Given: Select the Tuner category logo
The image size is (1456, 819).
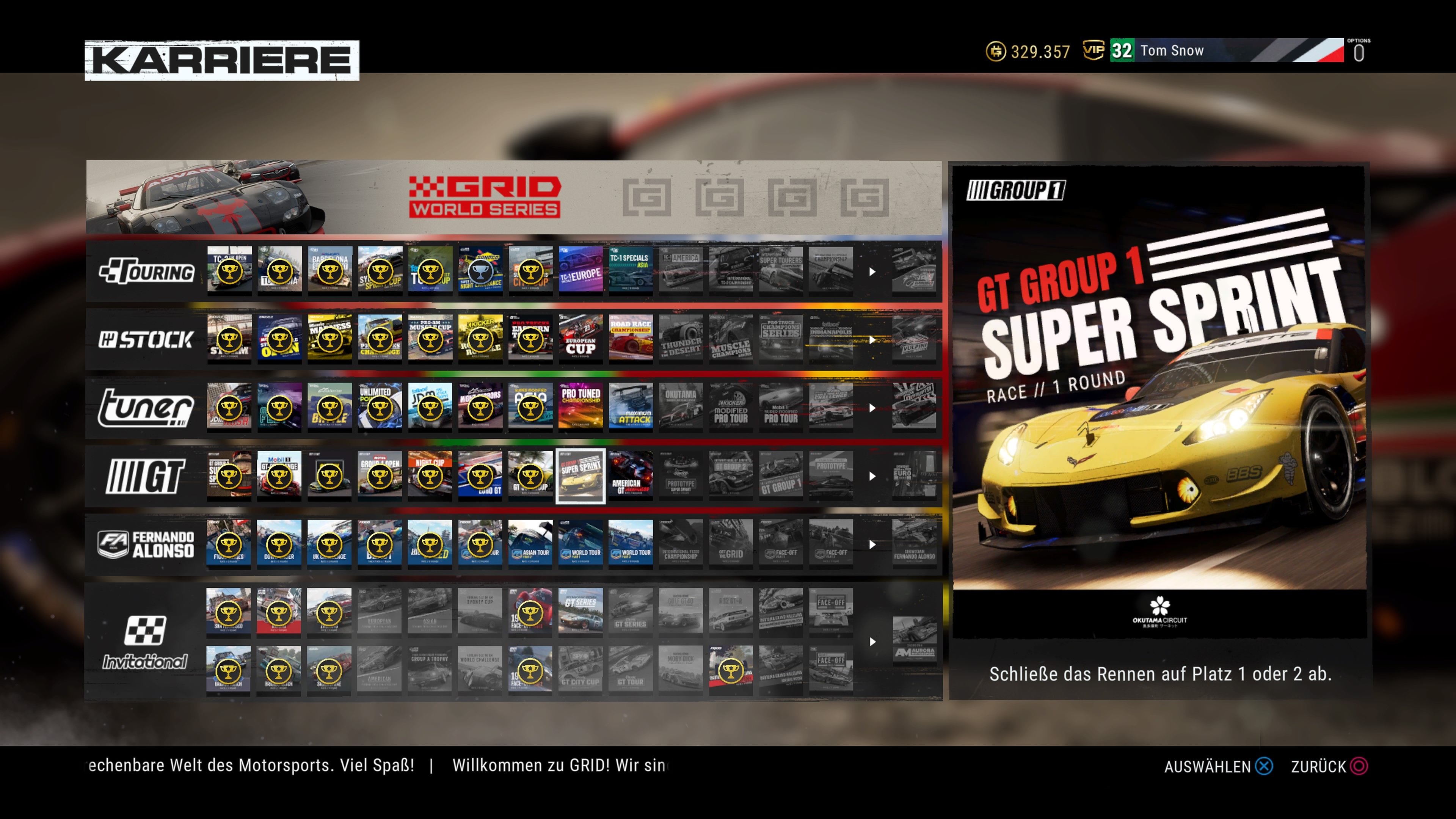Looking at the screenshot, I should 146,408.
